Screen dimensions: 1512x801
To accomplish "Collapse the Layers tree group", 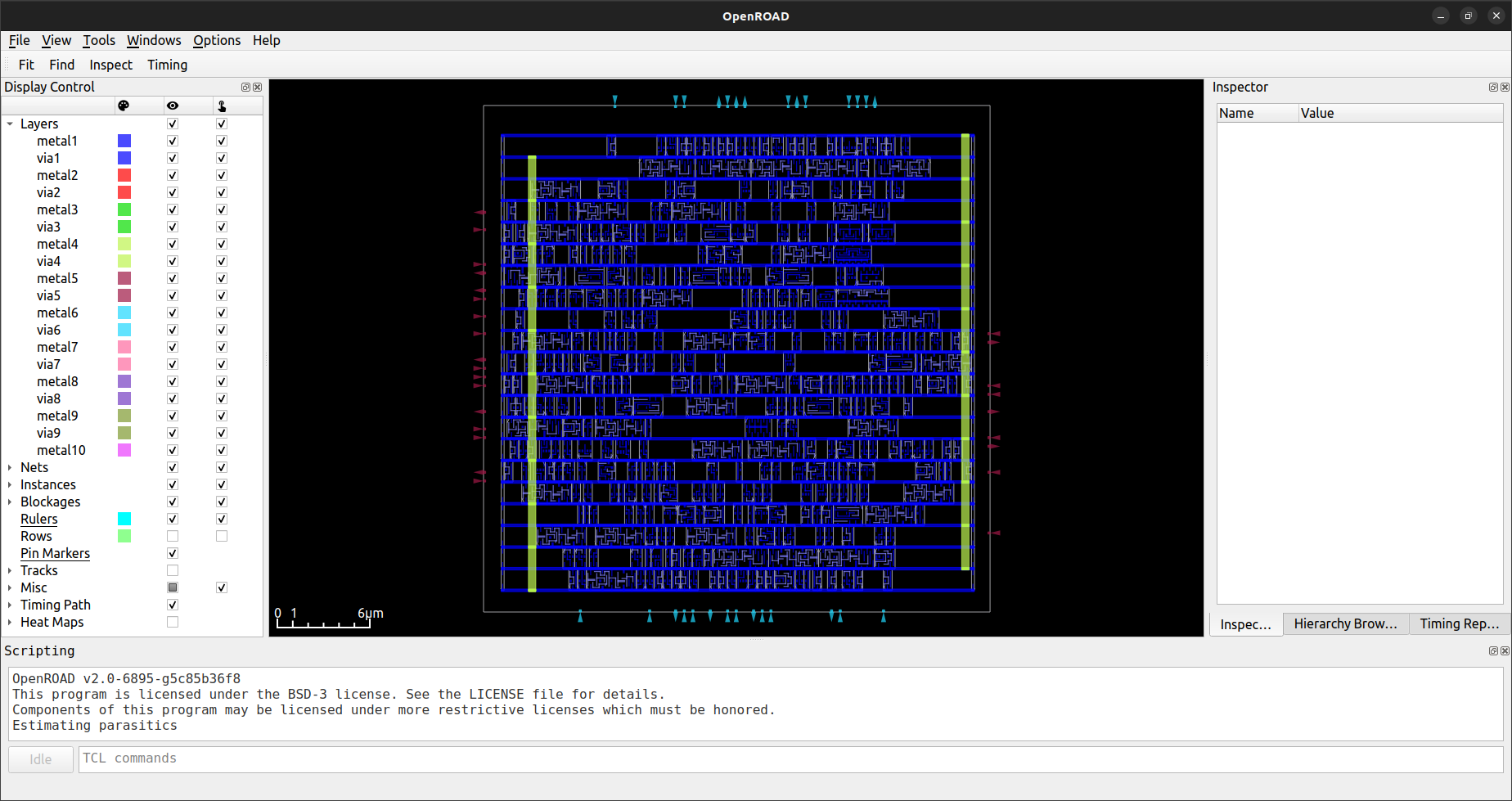I will (x=10, y=124).
